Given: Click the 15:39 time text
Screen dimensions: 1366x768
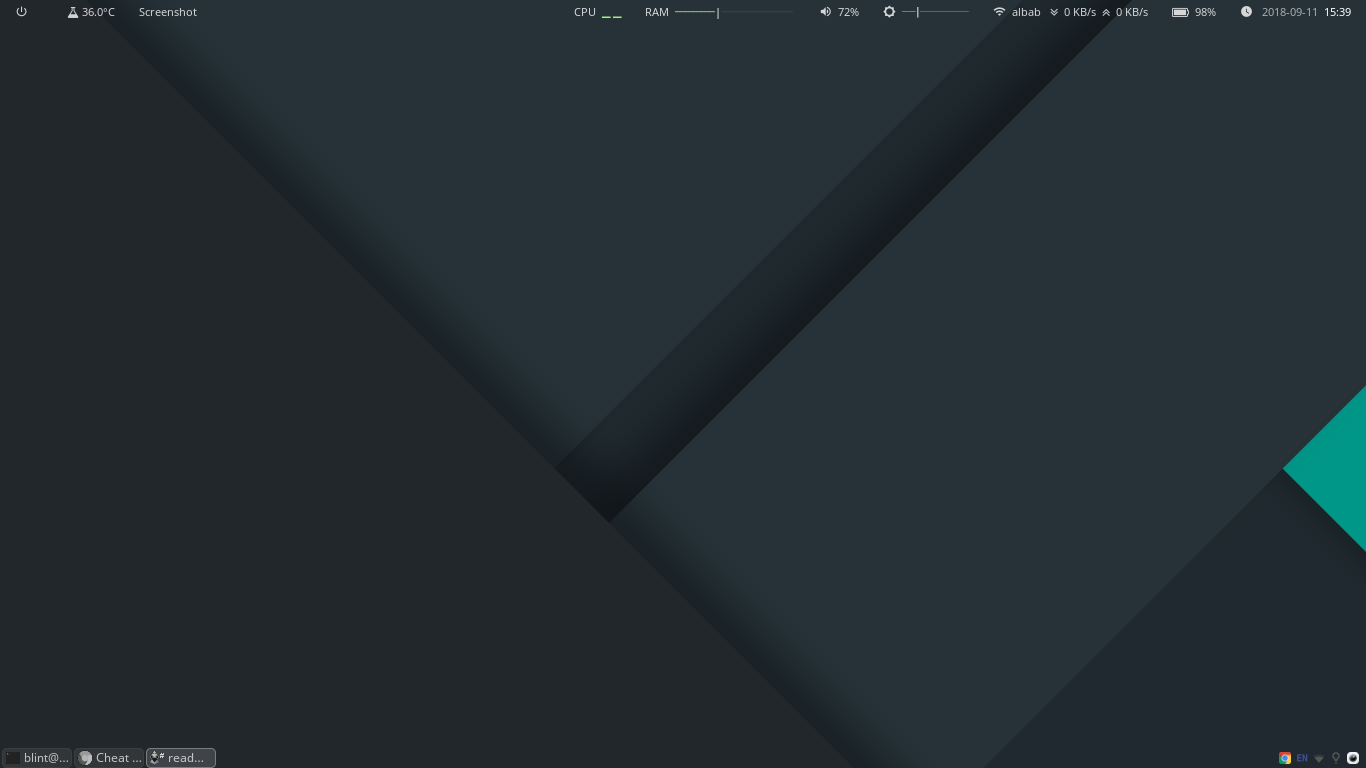Looking at the screenshot, I should click(x=1338, y=12).
